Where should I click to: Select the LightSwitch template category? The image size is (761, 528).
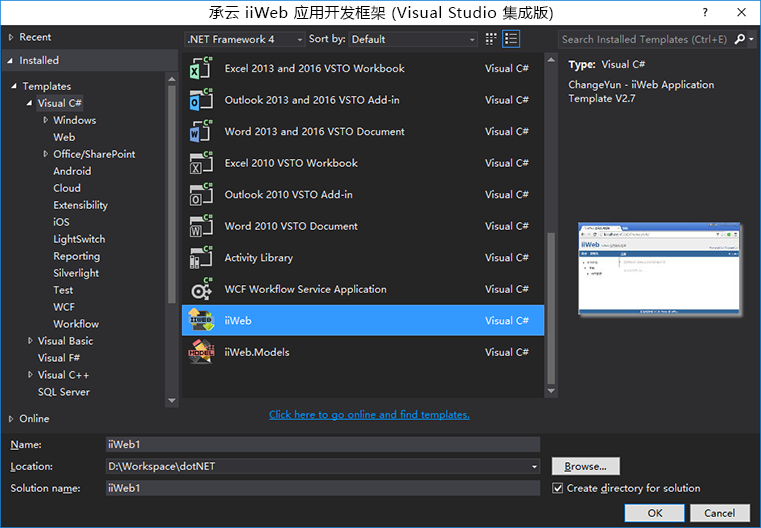[x=79, y=239]
